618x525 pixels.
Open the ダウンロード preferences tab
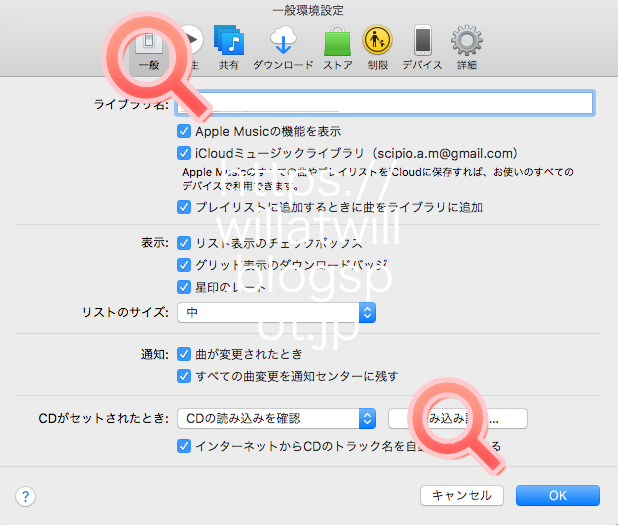coord(283,48)
